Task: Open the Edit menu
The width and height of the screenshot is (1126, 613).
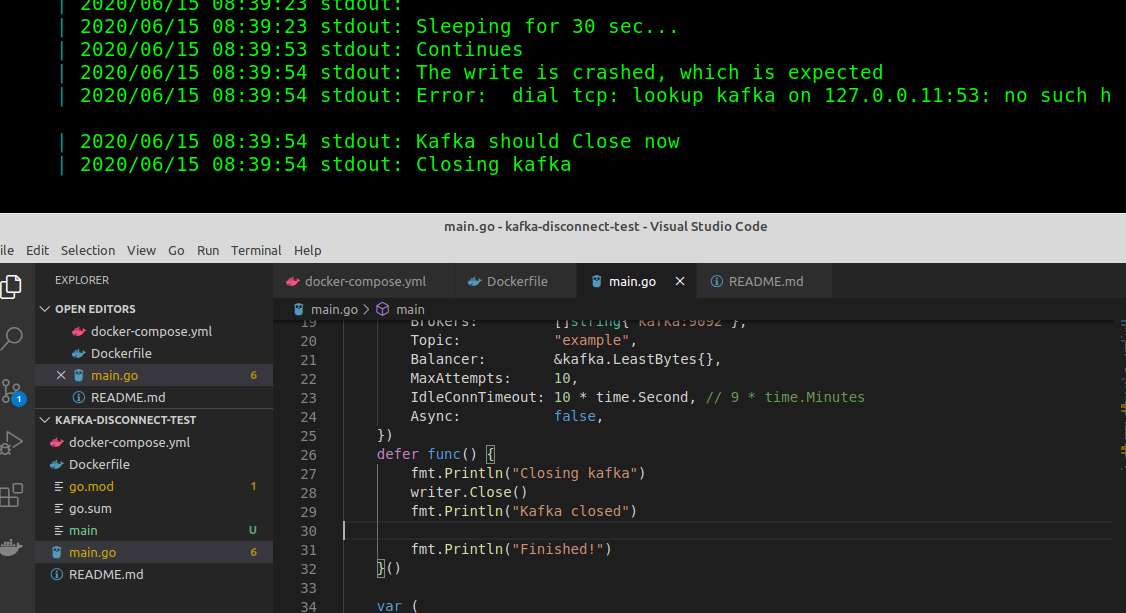Action: pyautogui.click(x=37, y=251)
